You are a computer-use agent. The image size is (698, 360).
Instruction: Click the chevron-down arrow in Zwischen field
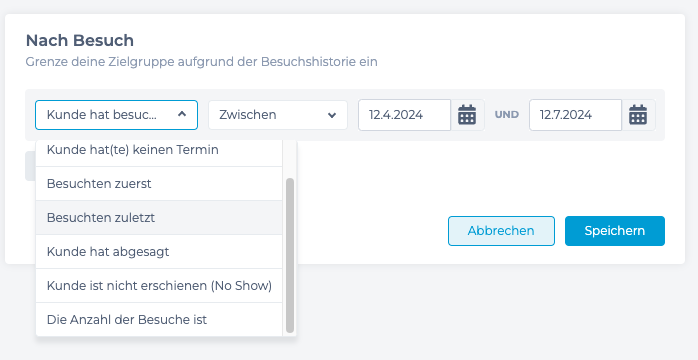click(332, 115)
